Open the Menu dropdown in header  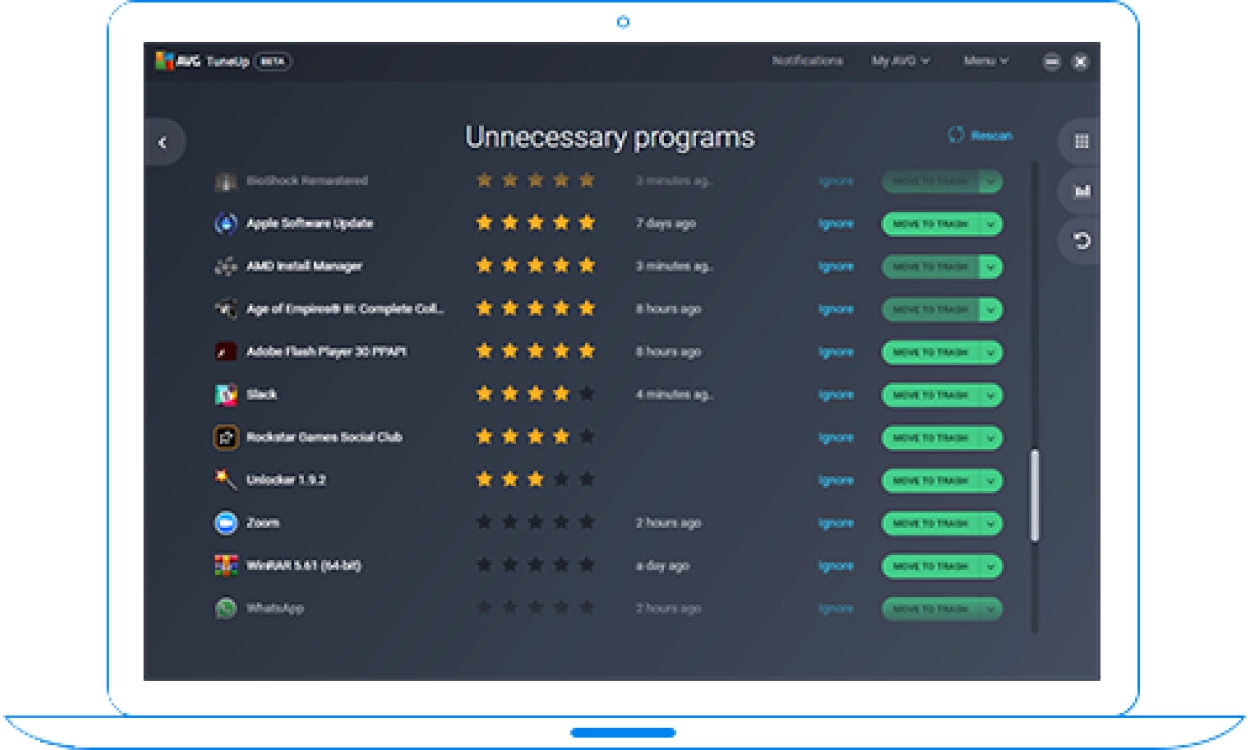tap(985, 61)
